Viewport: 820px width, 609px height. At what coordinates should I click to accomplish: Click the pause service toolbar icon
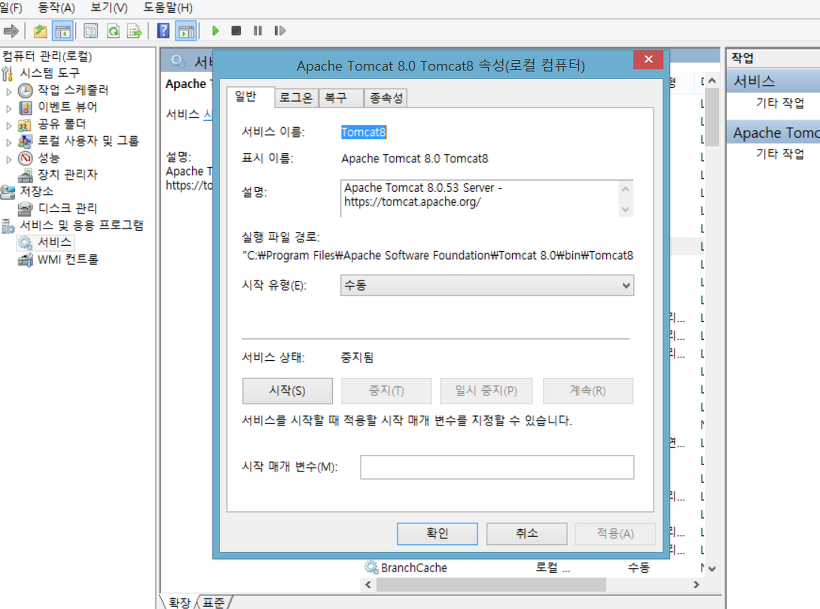(258, 31)
